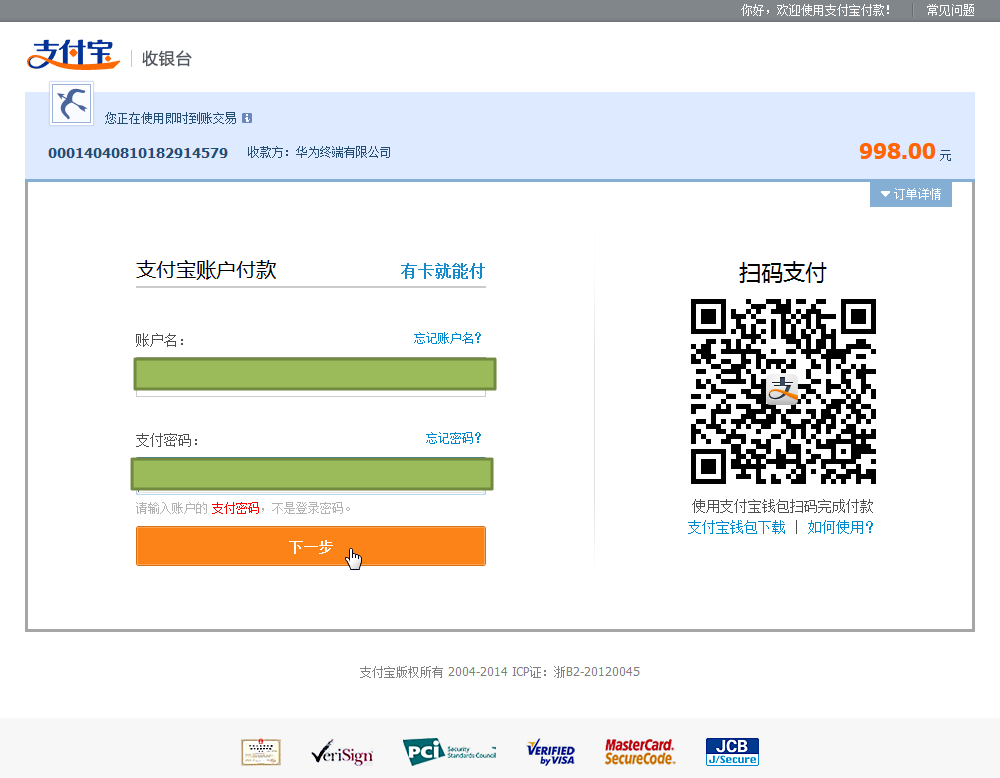Click 忘记密码? link

[453, 438]
